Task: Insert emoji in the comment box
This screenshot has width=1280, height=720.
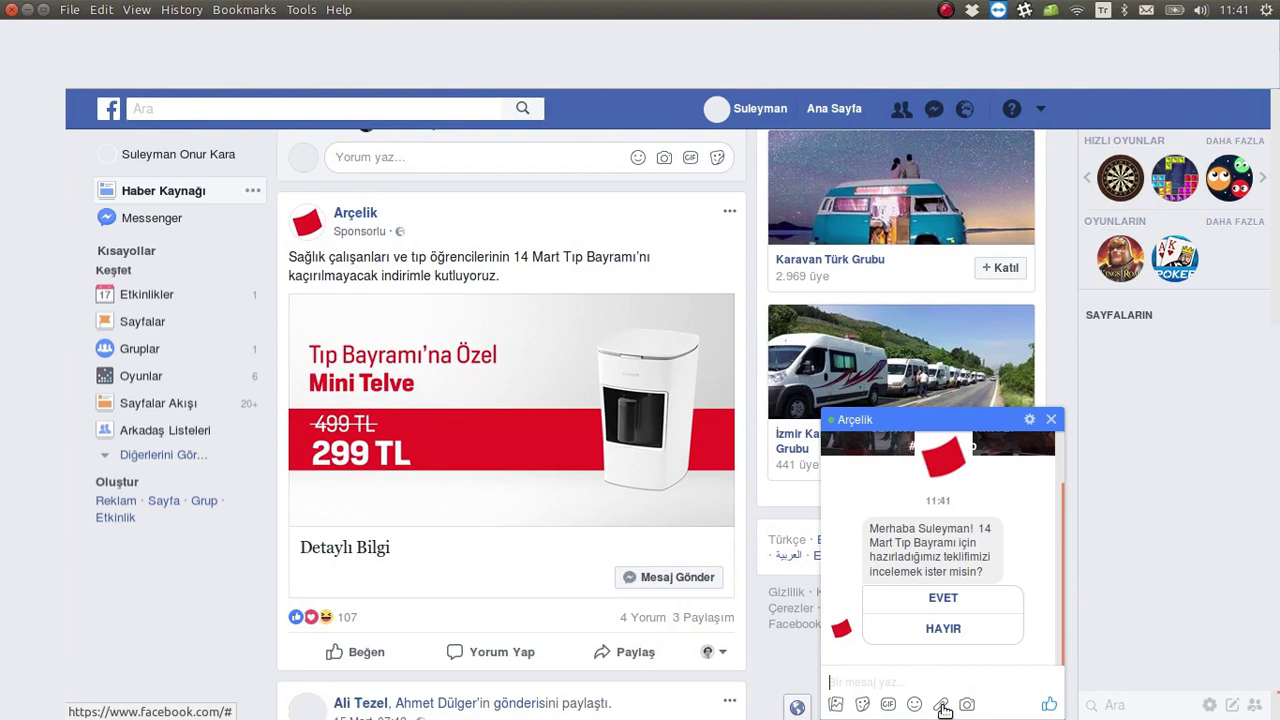Action: point(638,158)
